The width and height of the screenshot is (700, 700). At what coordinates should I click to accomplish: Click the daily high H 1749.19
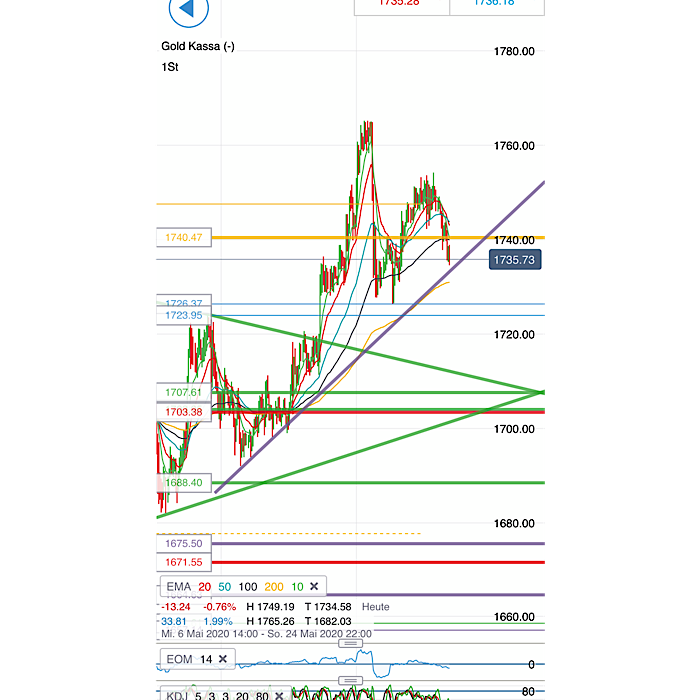[270, 607]
